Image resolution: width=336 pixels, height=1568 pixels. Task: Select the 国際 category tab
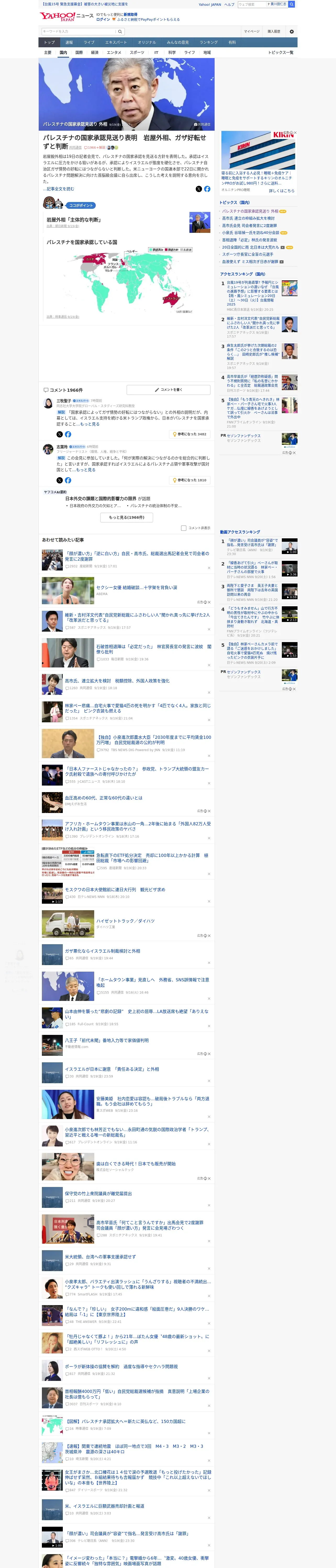click(79, 52)
